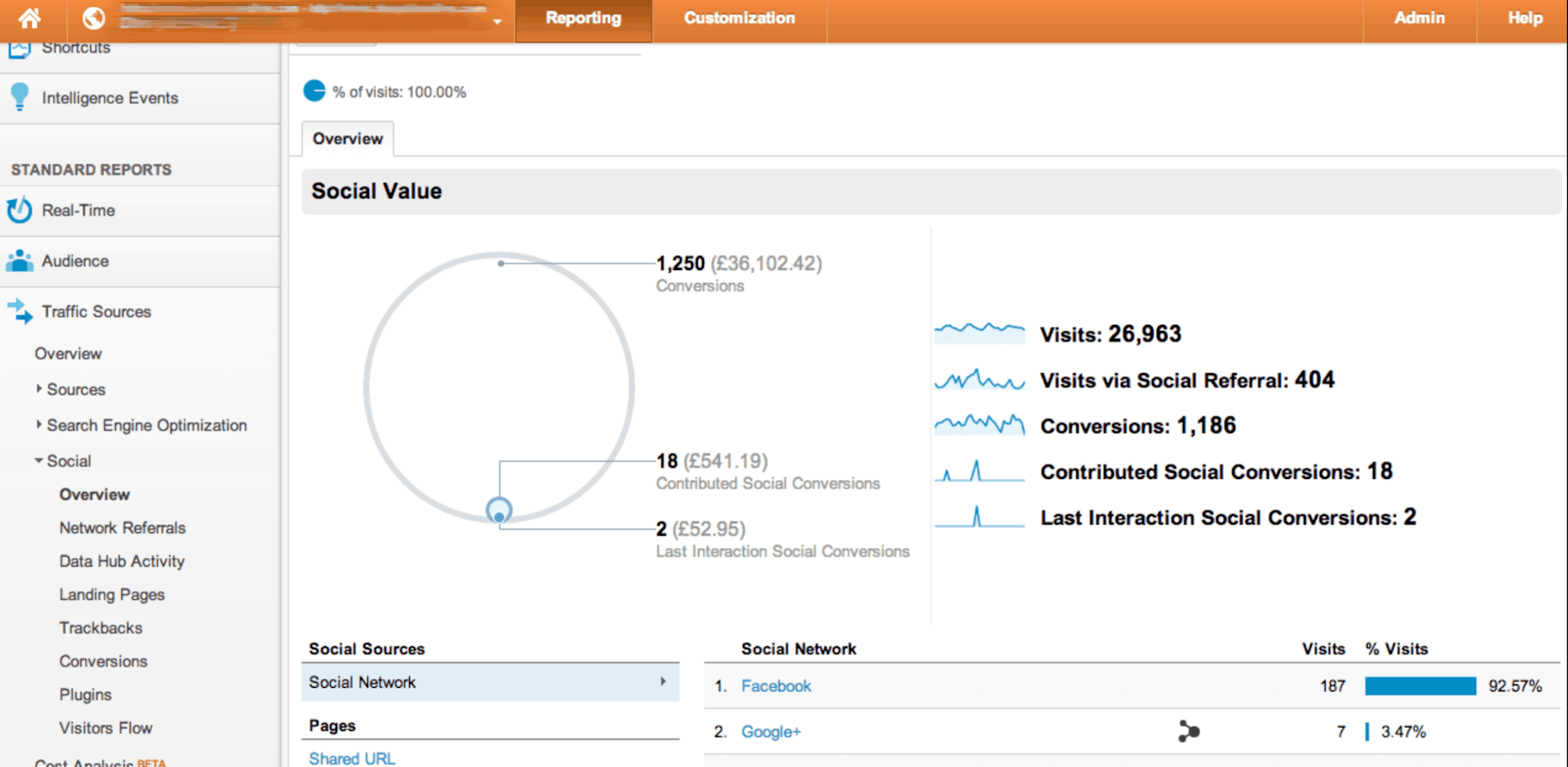This screenshot has height=767, width=1568.
Task: Open the Facebook social network link
Action: [775, 685]
